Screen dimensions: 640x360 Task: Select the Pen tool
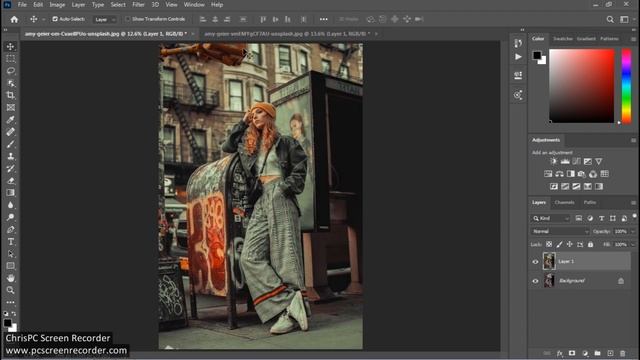coord(11,229)
